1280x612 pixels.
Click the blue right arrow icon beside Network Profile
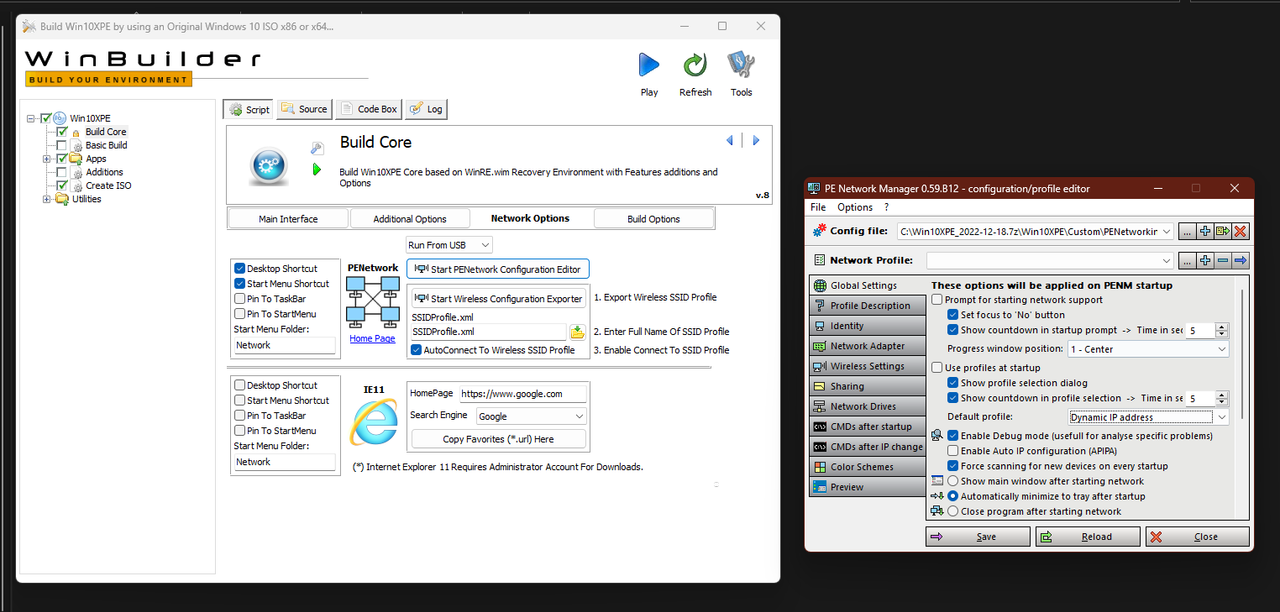click(1241, 260)
